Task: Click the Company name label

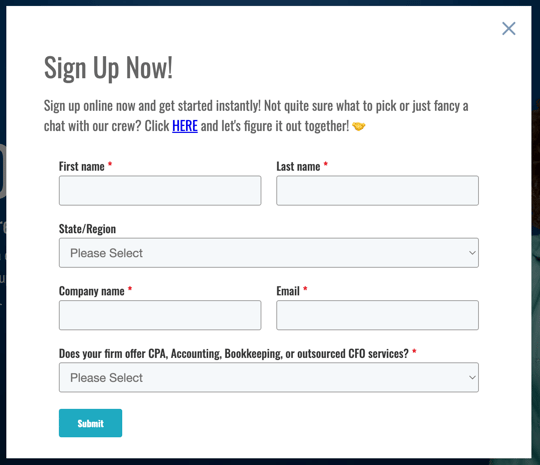Action: (x=92, y=291)
